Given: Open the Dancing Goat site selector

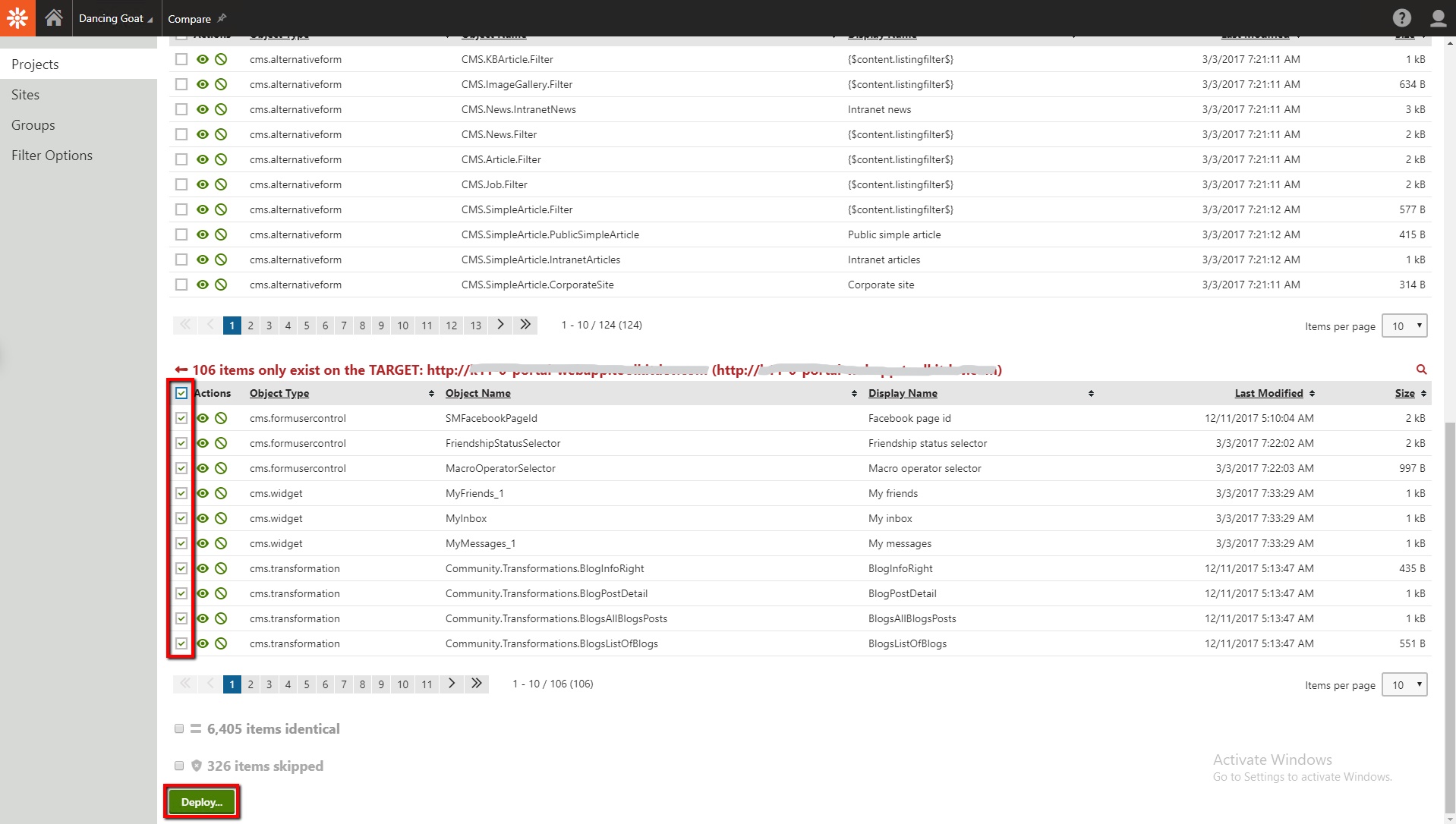Looking at the screenshot, I should pyautogui.click(x=115, y=18).
